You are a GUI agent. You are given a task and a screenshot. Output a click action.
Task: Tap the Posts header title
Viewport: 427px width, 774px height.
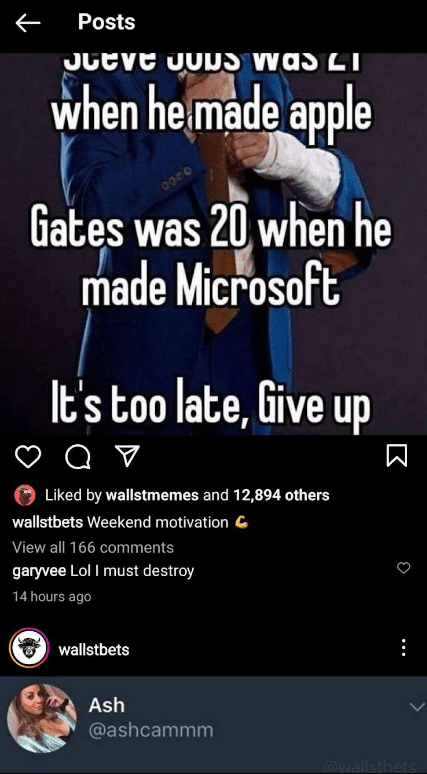pos(107,22)
